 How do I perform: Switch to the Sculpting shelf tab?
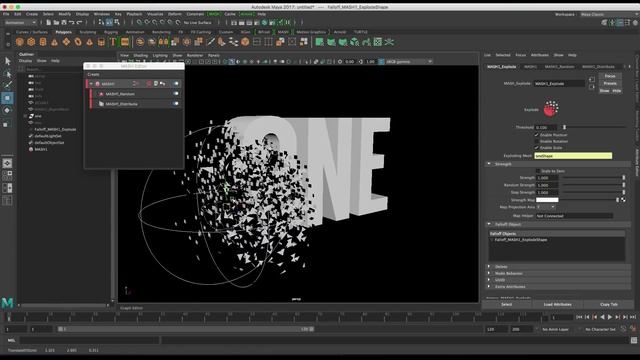click(88, 32)
